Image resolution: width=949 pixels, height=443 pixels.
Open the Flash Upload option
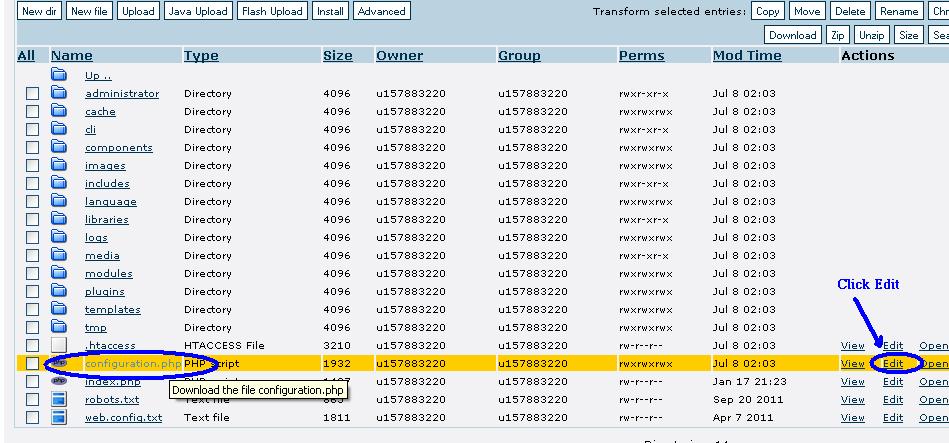pyautogui.click(x=272, y=11)
